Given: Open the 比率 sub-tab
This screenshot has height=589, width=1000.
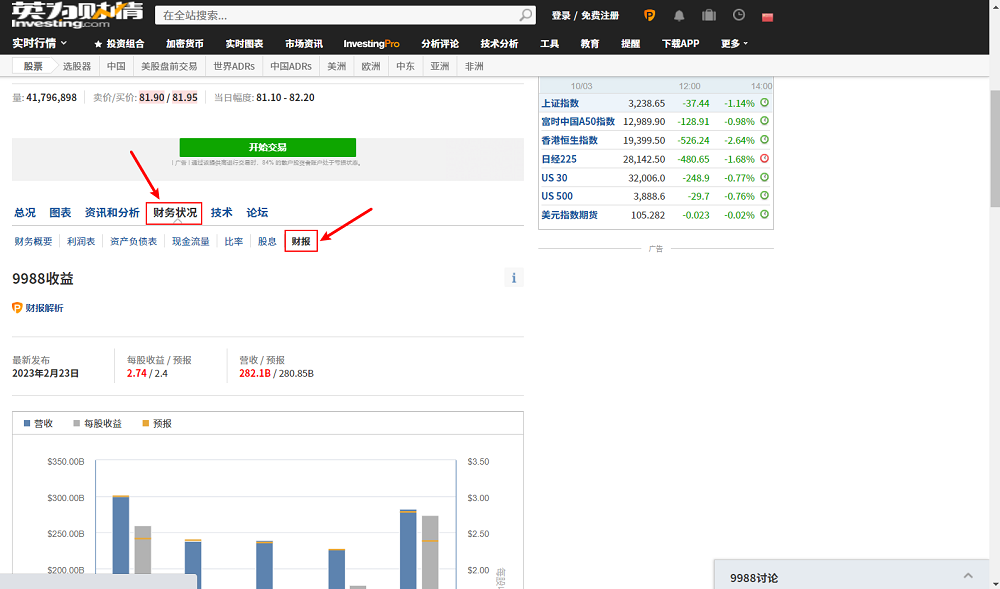Looking at the screenshot, I should pos(233,242).
